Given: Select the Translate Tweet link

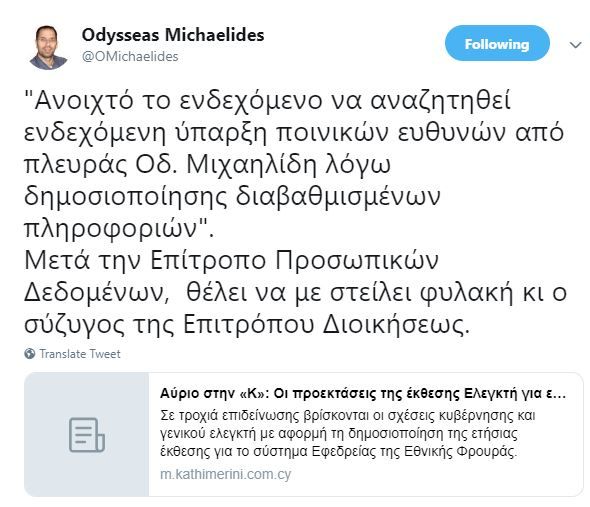Looking at the screenshot, I should [80, 354].
